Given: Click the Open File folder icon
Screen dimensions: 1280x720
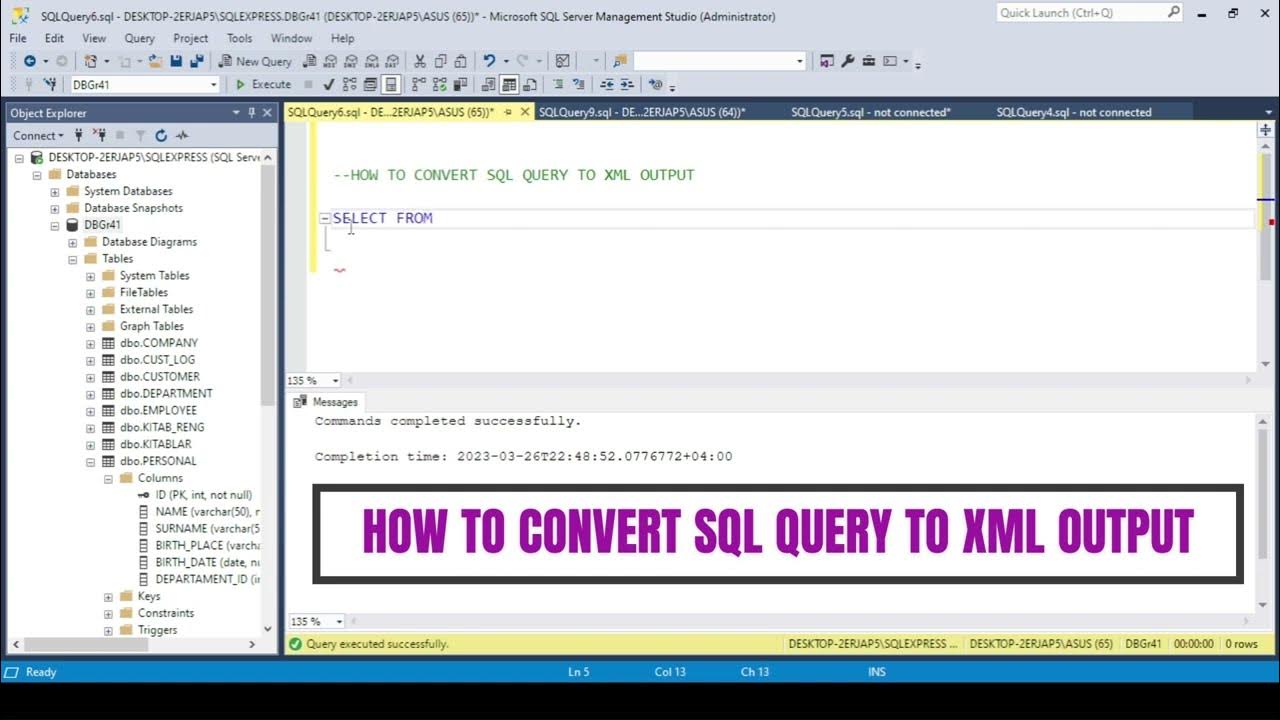Looking at the screenshot, I should pyautogui.click(x=156, y=61).
